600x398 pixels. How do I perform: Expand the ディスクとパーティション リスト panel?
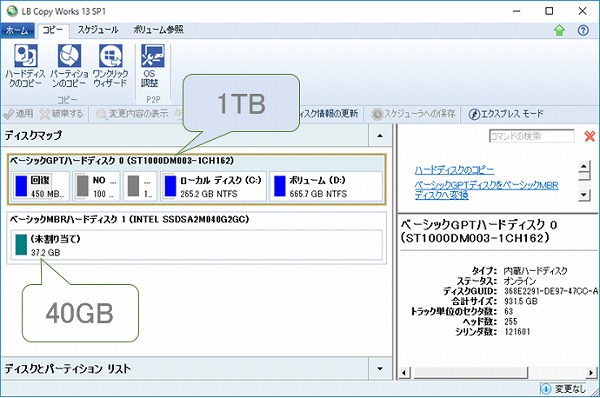(x=380, y=369)
